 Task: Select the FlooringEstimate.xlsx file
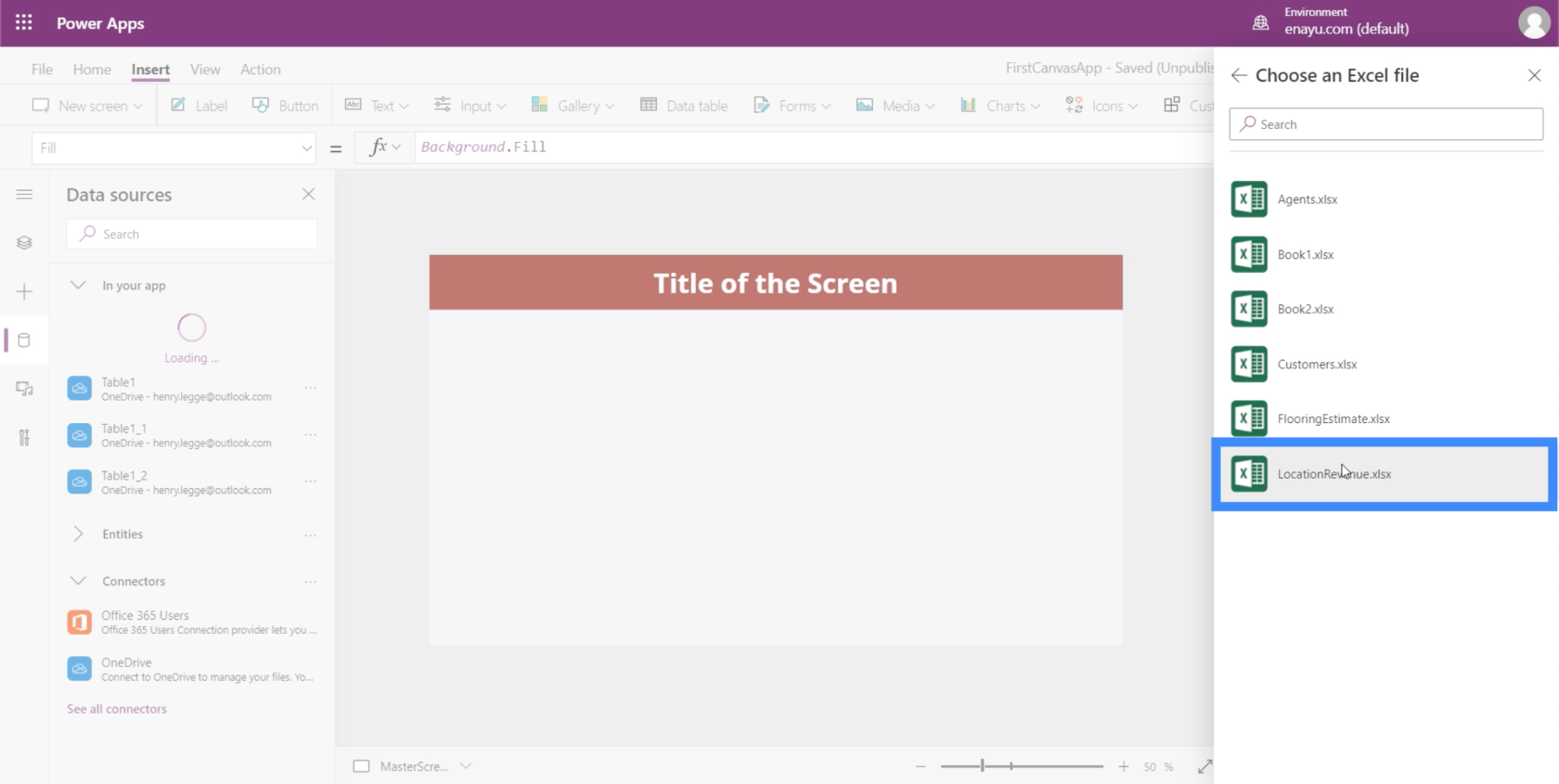click(1385, 418)
